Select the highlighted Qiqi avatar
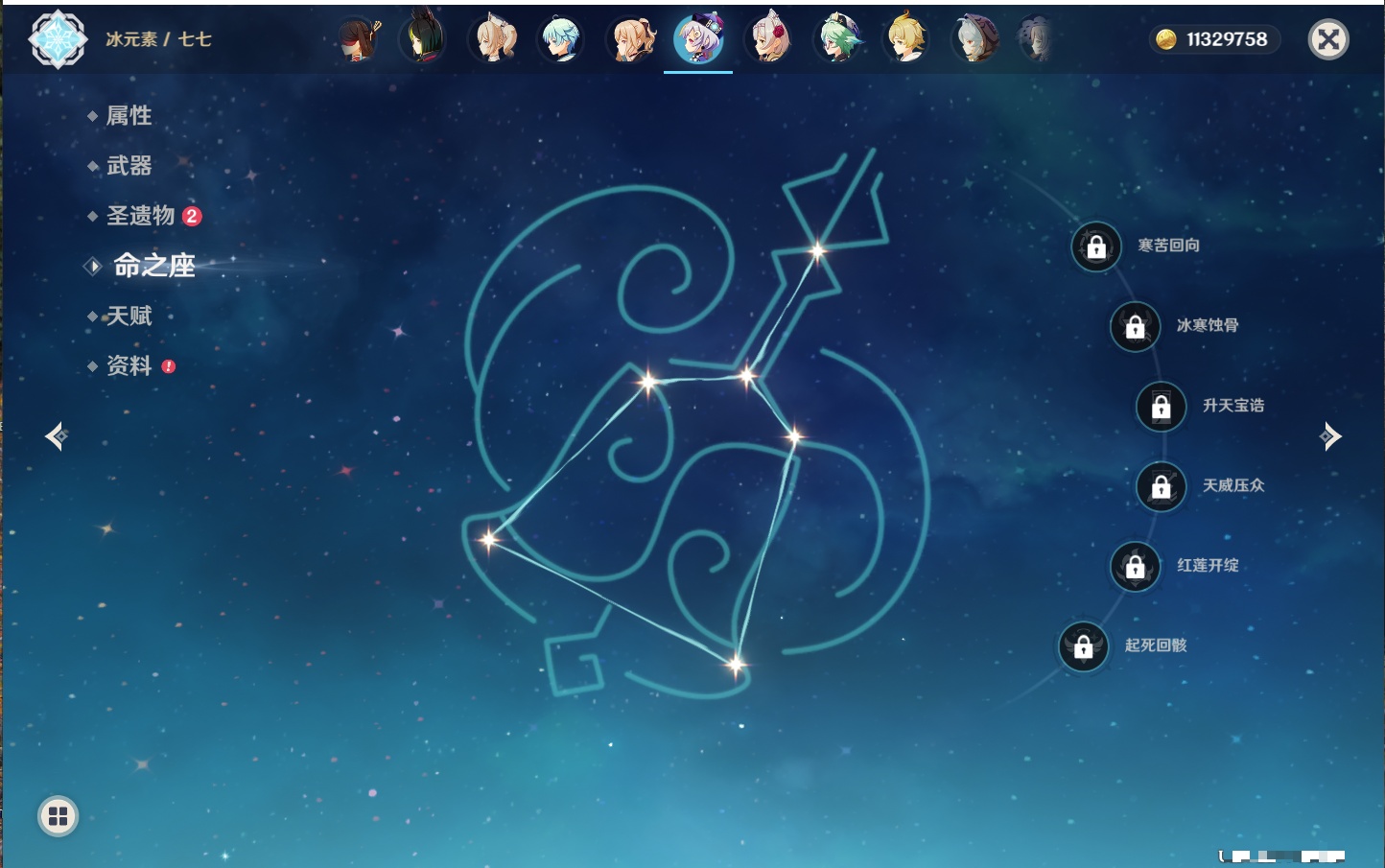This screenshot has width=1385, height=868. tap(698, 38)
